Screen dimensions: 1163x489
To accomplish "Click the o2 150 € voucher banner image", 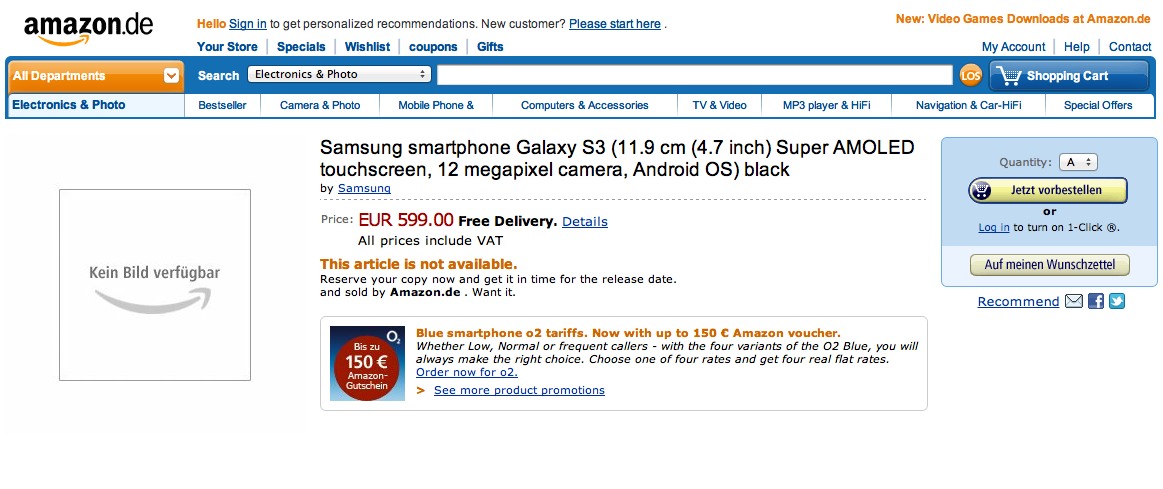I will (367, 363).
